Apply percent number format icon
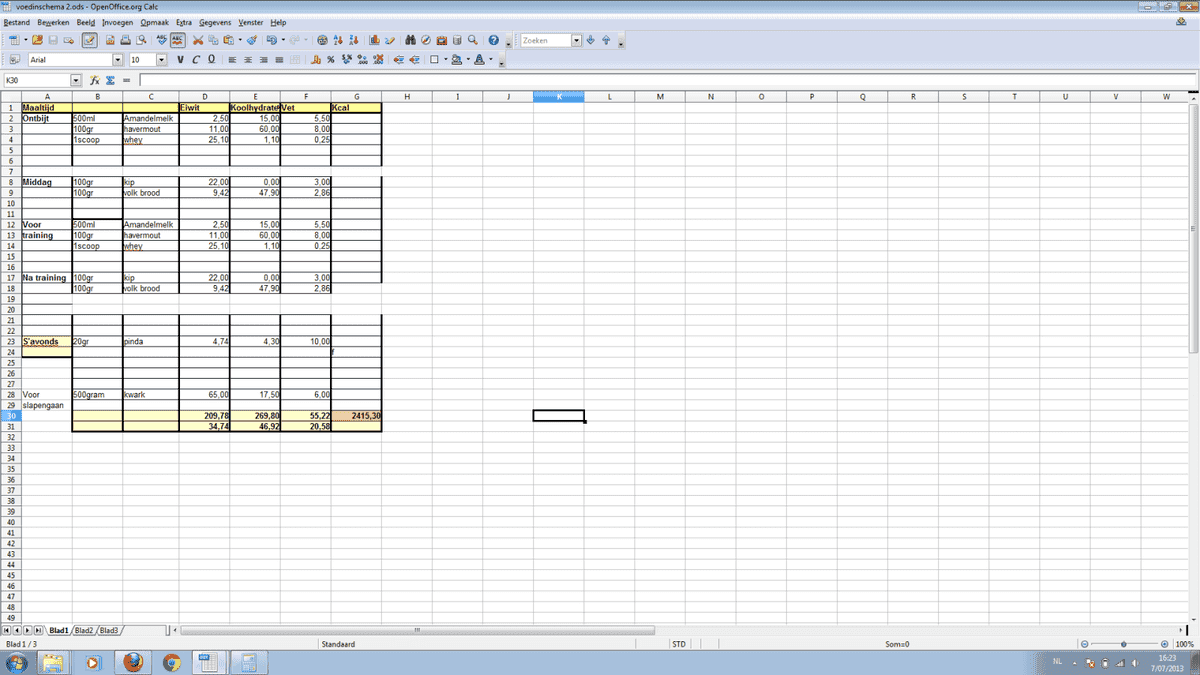 point(331,60)
